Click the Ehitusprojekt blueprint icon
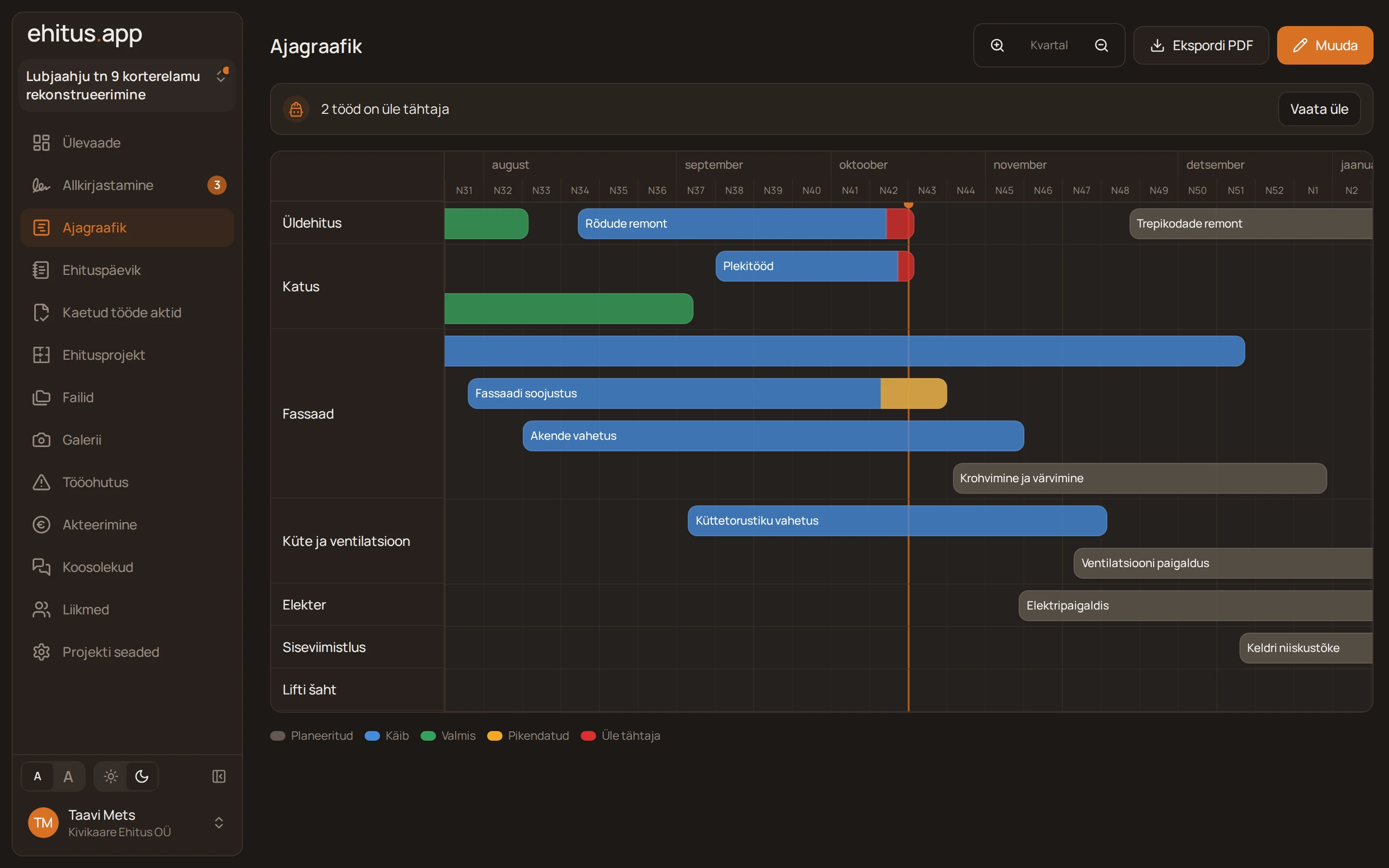Screen dimensions: 1389x868 point(41,355)
